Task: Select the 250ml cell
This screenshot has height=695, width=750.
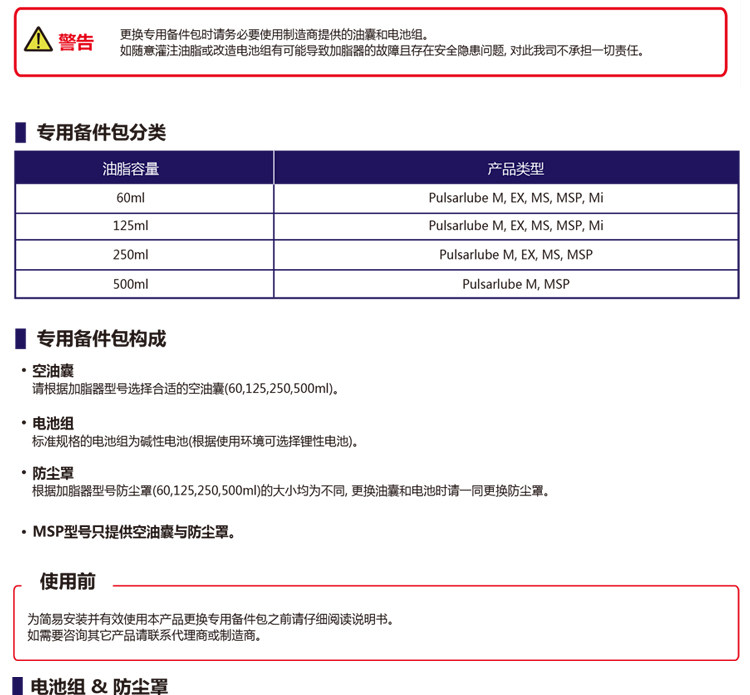Action: 144,254
